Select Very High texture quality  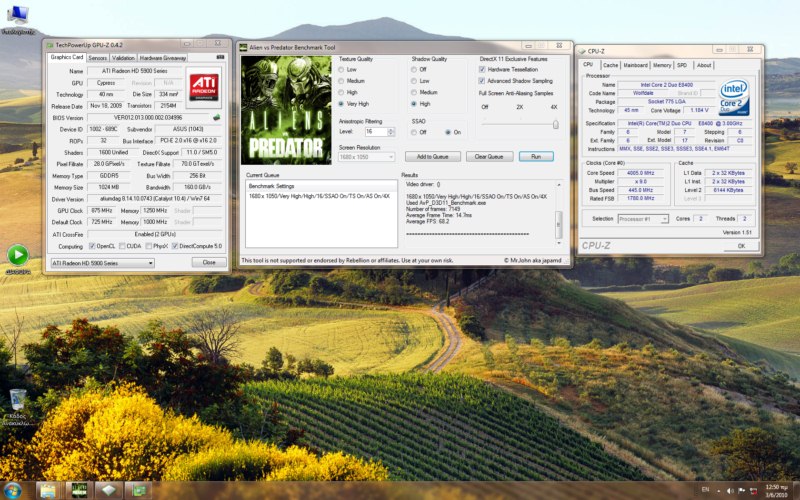pos(354,104)
